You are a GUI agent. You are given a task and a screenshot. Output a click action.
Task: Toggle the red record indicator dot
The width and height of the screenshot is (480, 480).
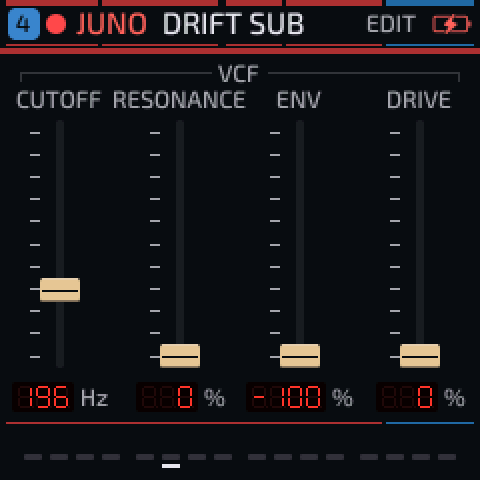pos(56,24)
